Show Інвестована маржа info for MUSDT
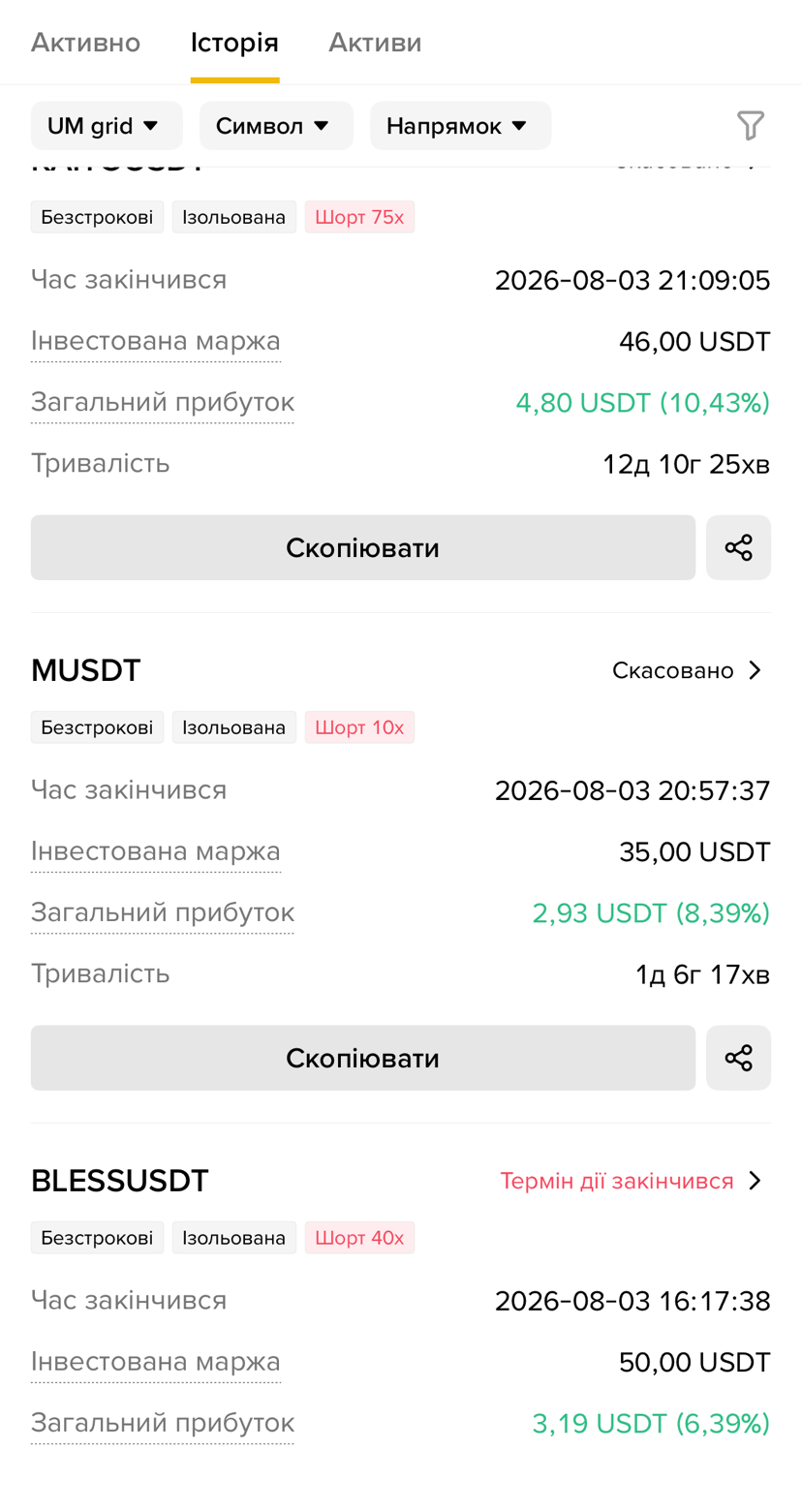Screen dimensions: 802x1512 156,851
